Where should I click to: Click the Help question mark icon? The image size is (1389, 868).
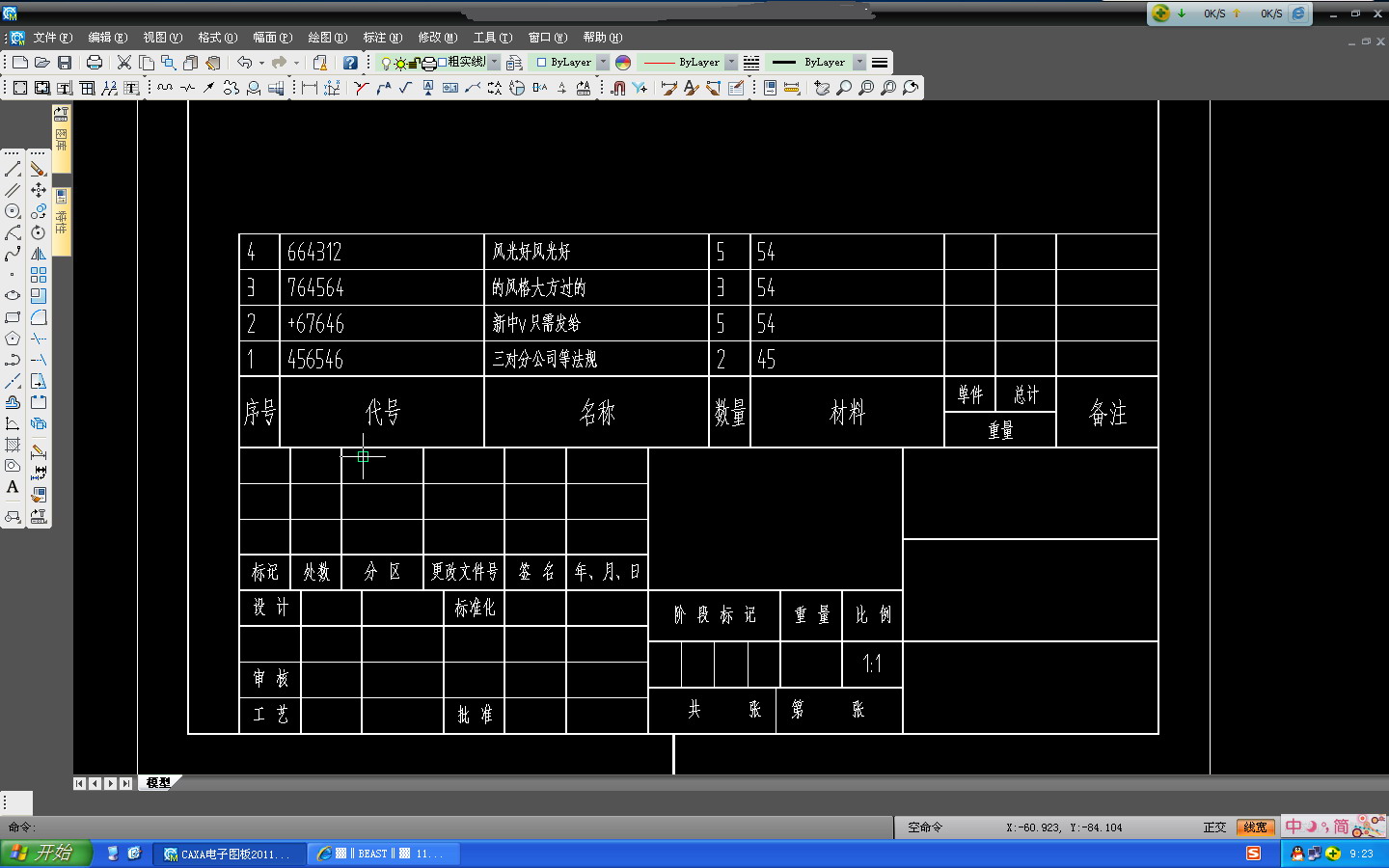point(350,63)
